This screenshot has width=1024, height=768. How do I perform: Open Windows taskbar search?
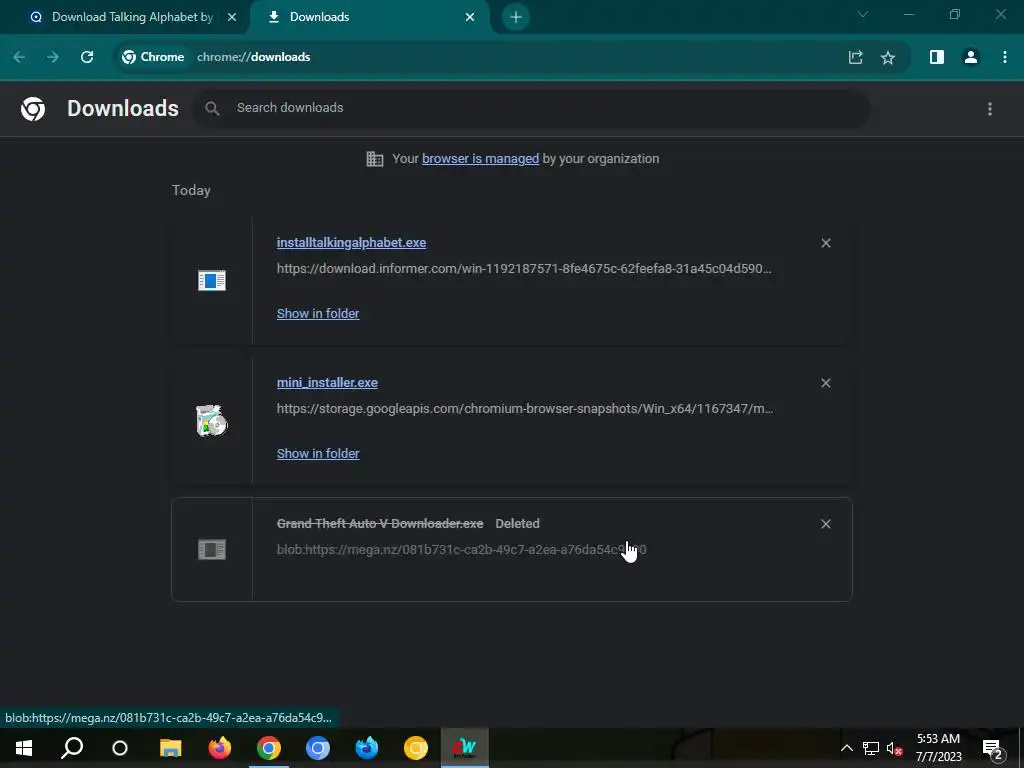point(72,748)
